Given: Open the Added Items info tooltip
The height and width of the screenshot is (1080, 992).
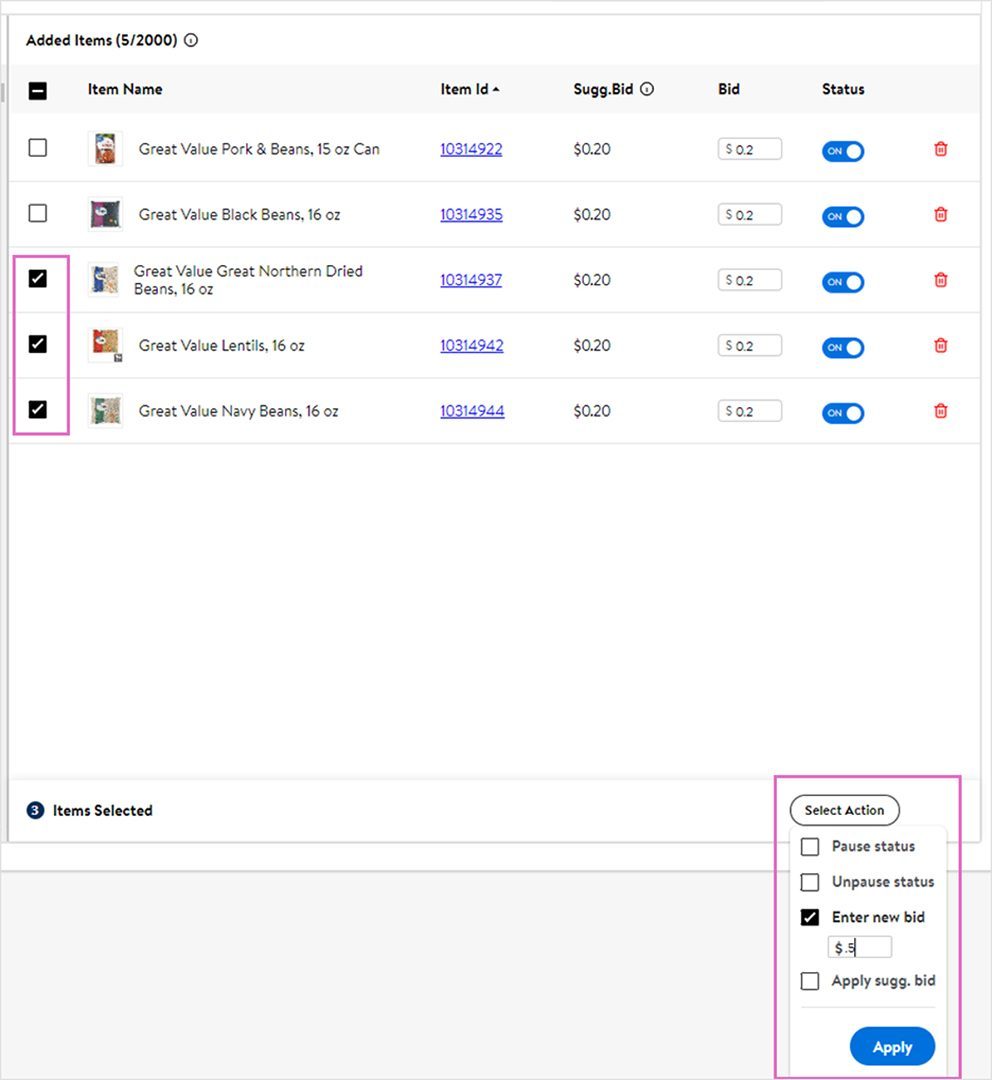Looking at the screenshot, I should [190, 40].
